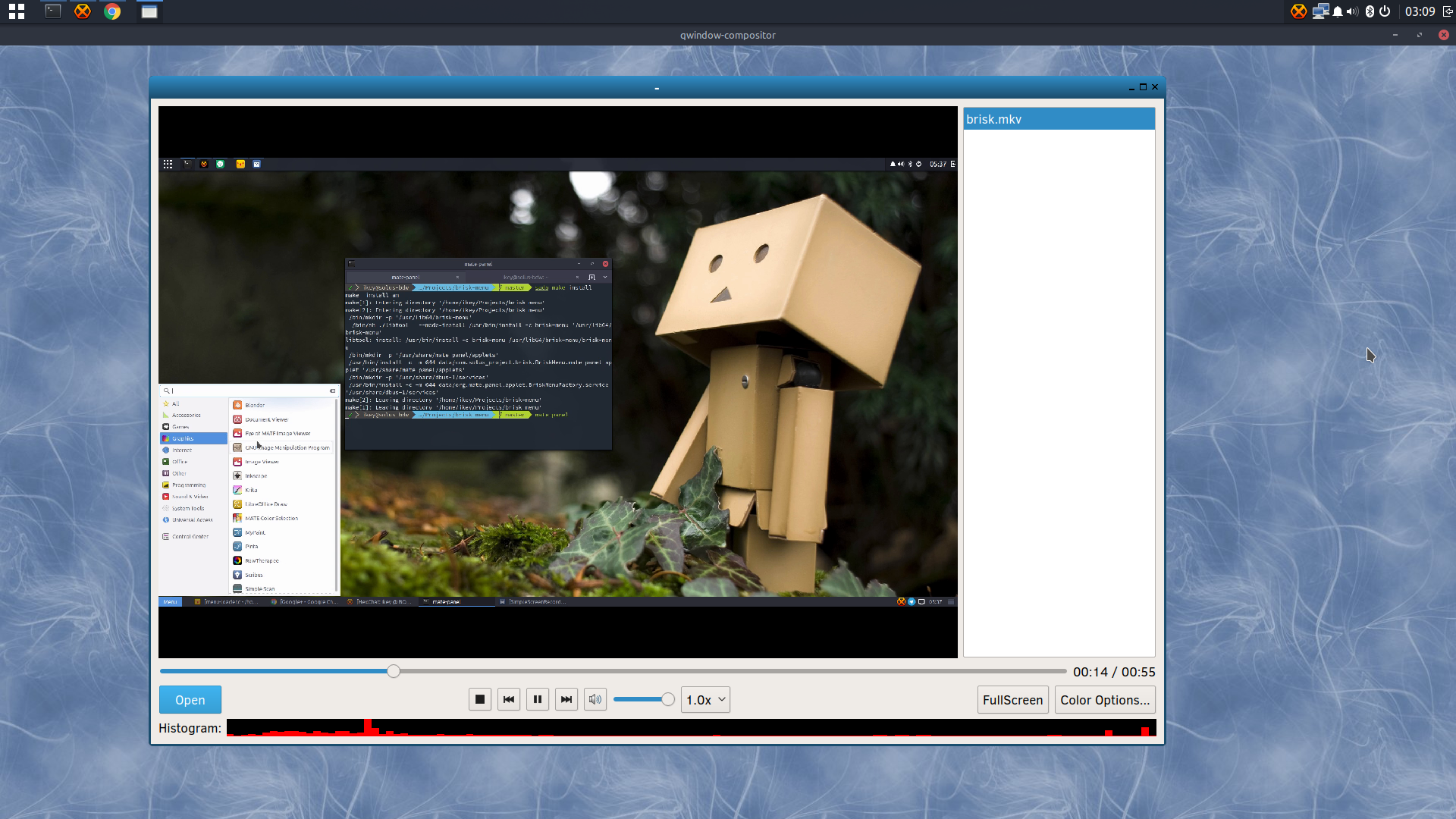The height and width of the screenshot is (819, 1456).
Task: Open the file manager panel icon
Action: point(149,11)
